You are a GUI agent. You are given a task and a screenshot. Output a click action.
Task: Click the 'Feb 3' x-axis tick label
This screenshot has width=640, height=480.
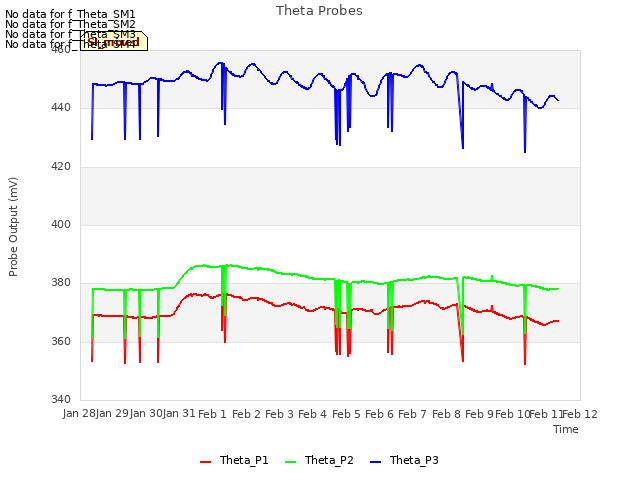pos(279,414)
